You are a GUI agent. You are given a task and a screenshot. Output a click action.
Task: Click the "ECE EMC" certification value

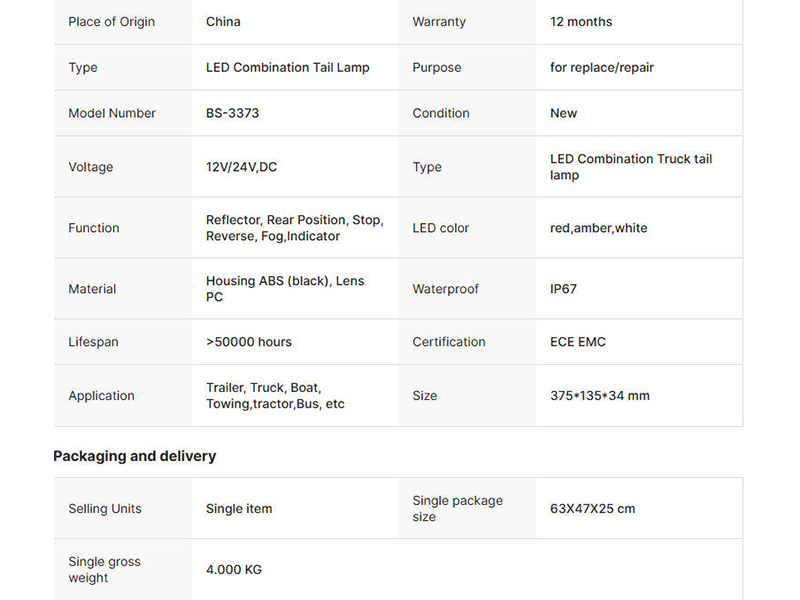(x=578, y=342)
